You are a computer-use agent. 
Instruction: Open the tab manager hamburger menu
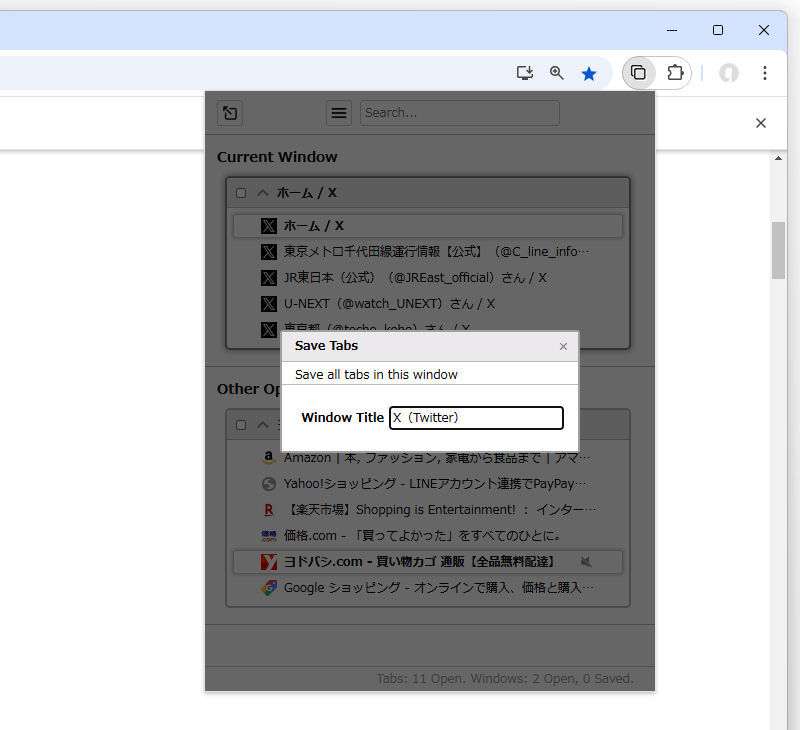339,113
